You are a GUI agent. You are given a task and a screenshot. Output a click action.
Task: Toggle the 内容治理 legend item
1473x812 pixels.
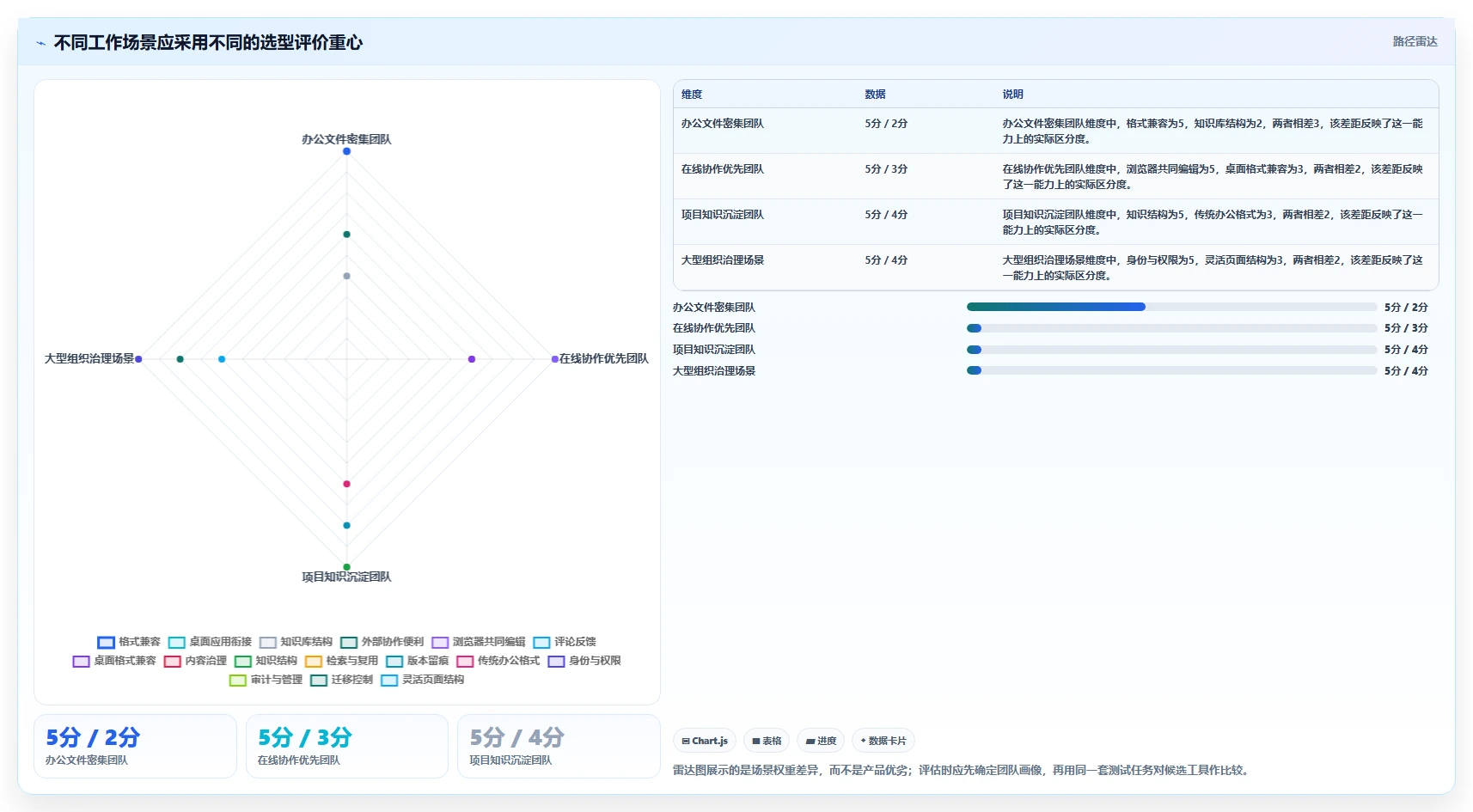pyautogui.click(x=196, y=661)
